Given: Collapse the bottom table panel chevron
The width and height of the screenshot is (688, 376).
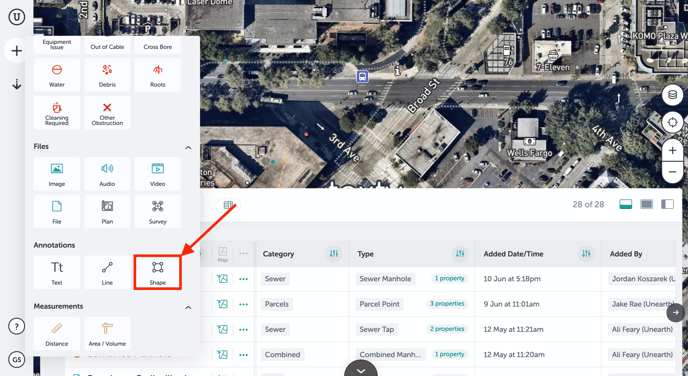Looking at the screenshot, I should click(x=361, y=369).
